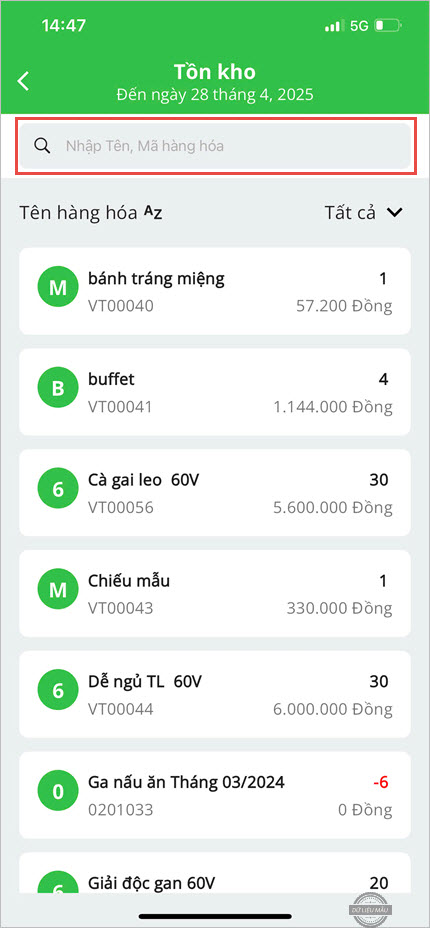Tap the 5.600.000 Đồng inventory value

[333, 507]
